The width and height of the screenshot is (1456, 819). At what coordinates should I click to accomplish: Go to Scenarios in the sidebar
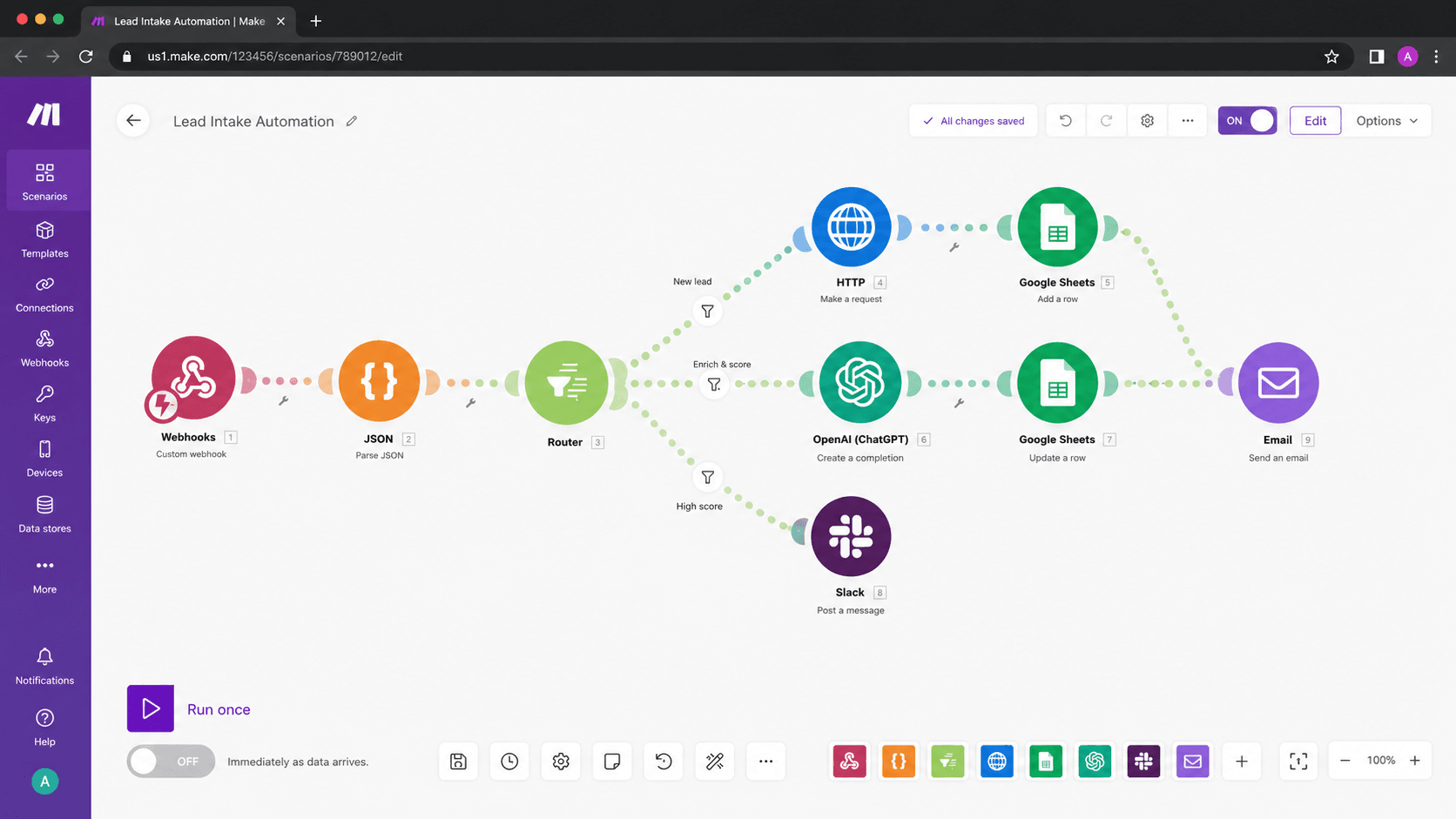coord(45,181)
